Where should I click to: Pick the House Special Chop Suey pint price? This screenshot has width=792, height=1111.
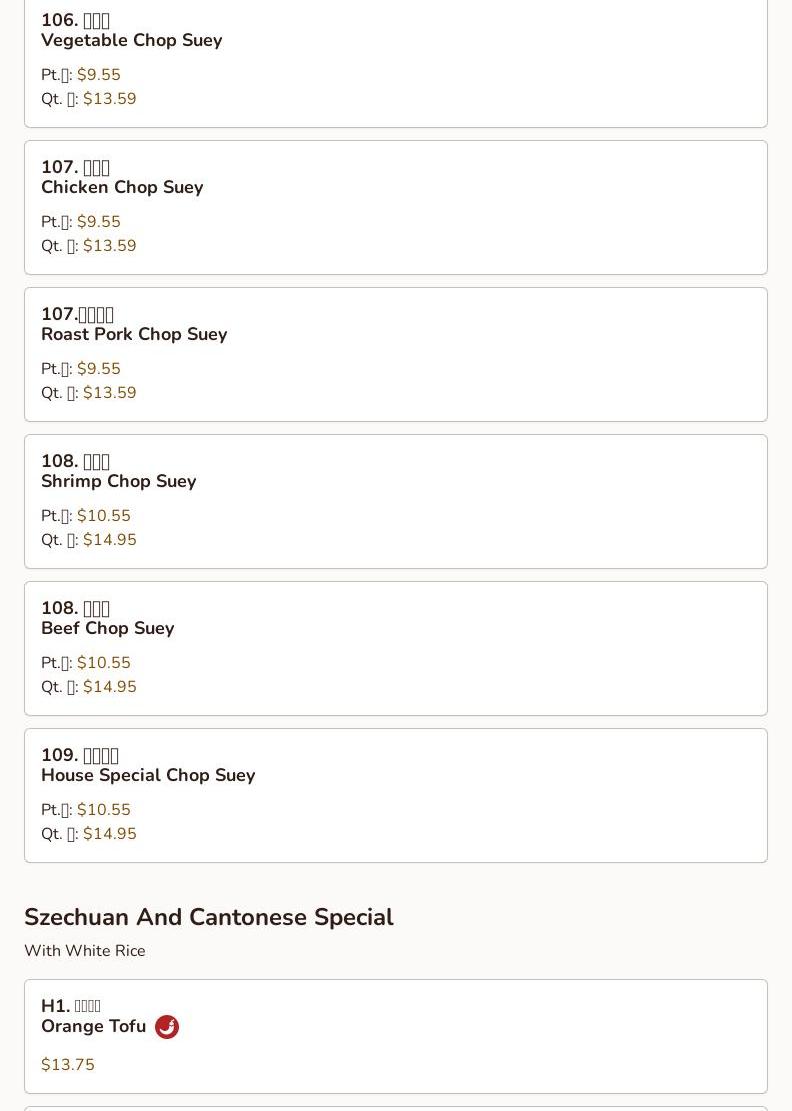pyautogui.click(x=104, y=809)
